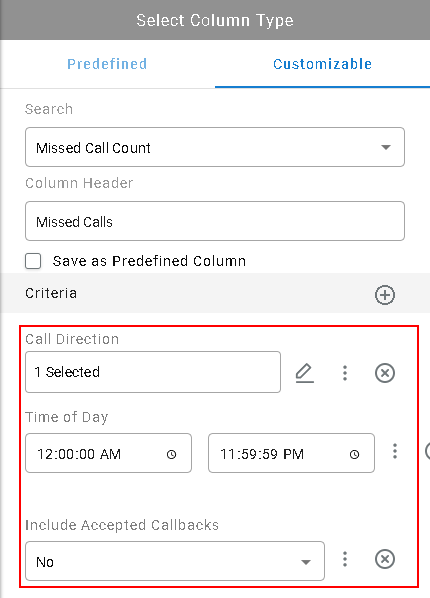Image resolution: width=430 pixels, height=598 pixels.
Task: Edit Call Direction selection with pencil icon
Action: (304, 373)
